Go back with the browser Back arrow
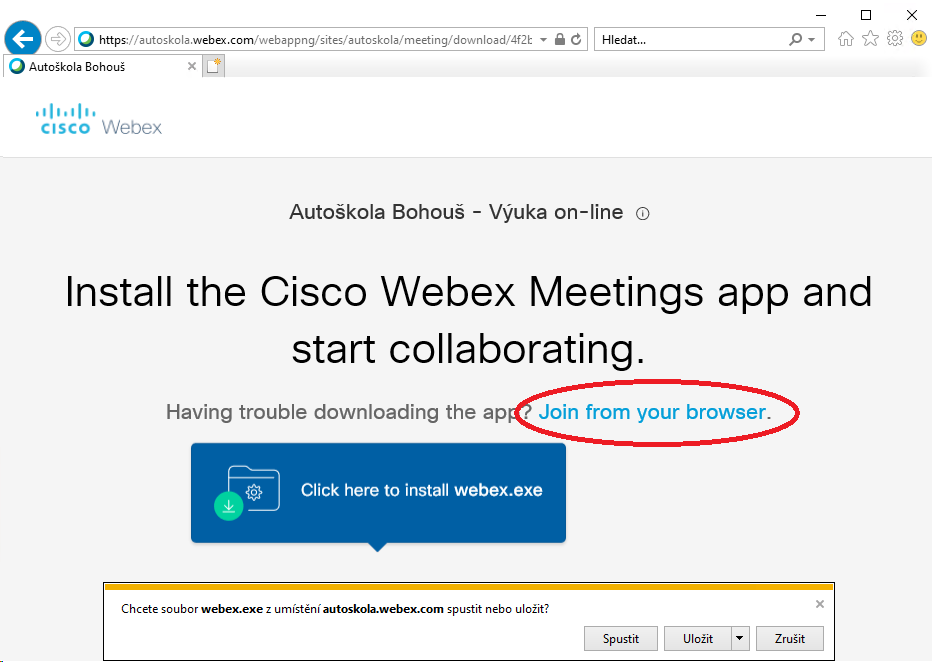This screenshot has width=932, height=664. click(23, 39)
